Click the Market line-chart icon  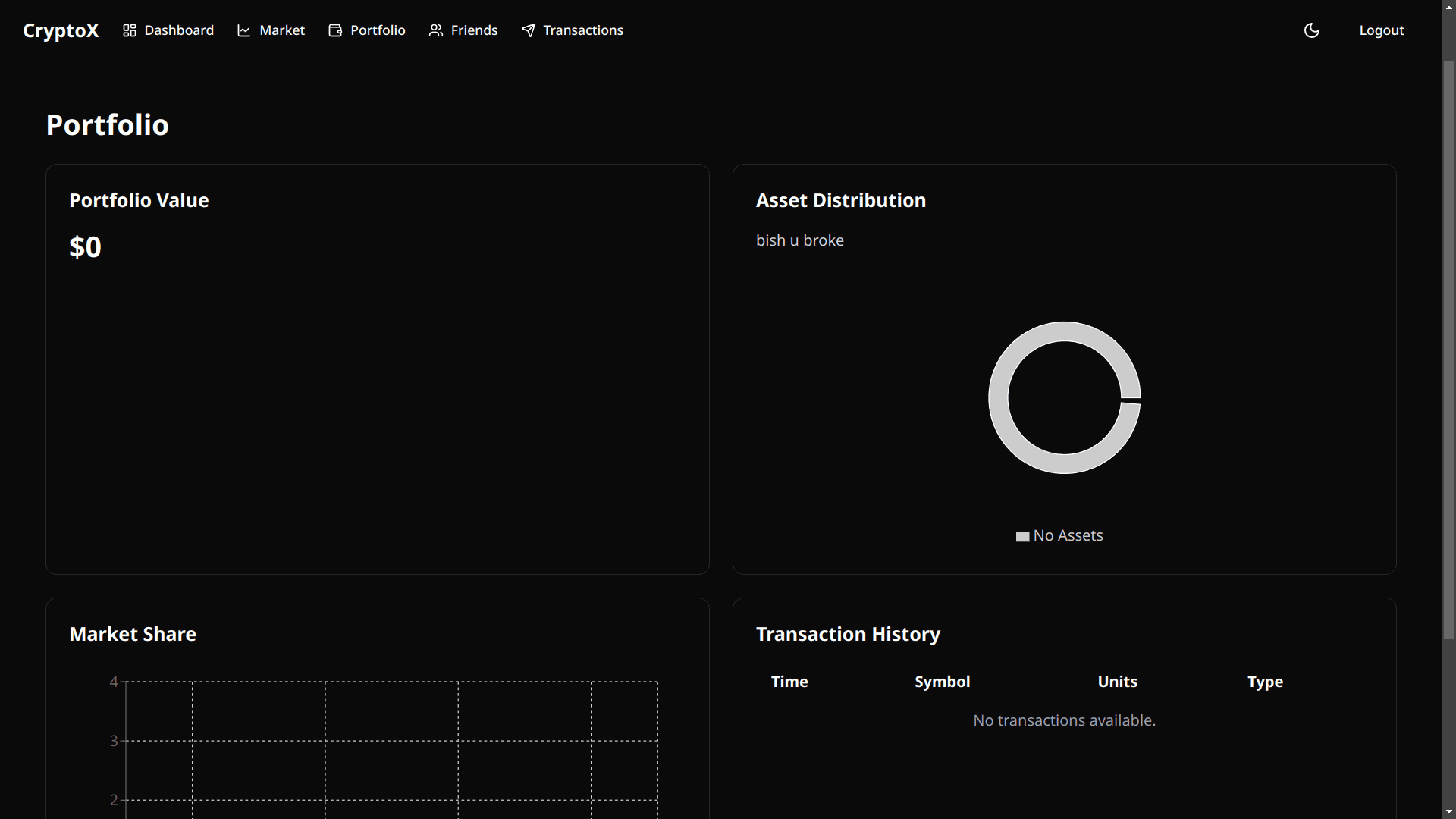[244, 30]
